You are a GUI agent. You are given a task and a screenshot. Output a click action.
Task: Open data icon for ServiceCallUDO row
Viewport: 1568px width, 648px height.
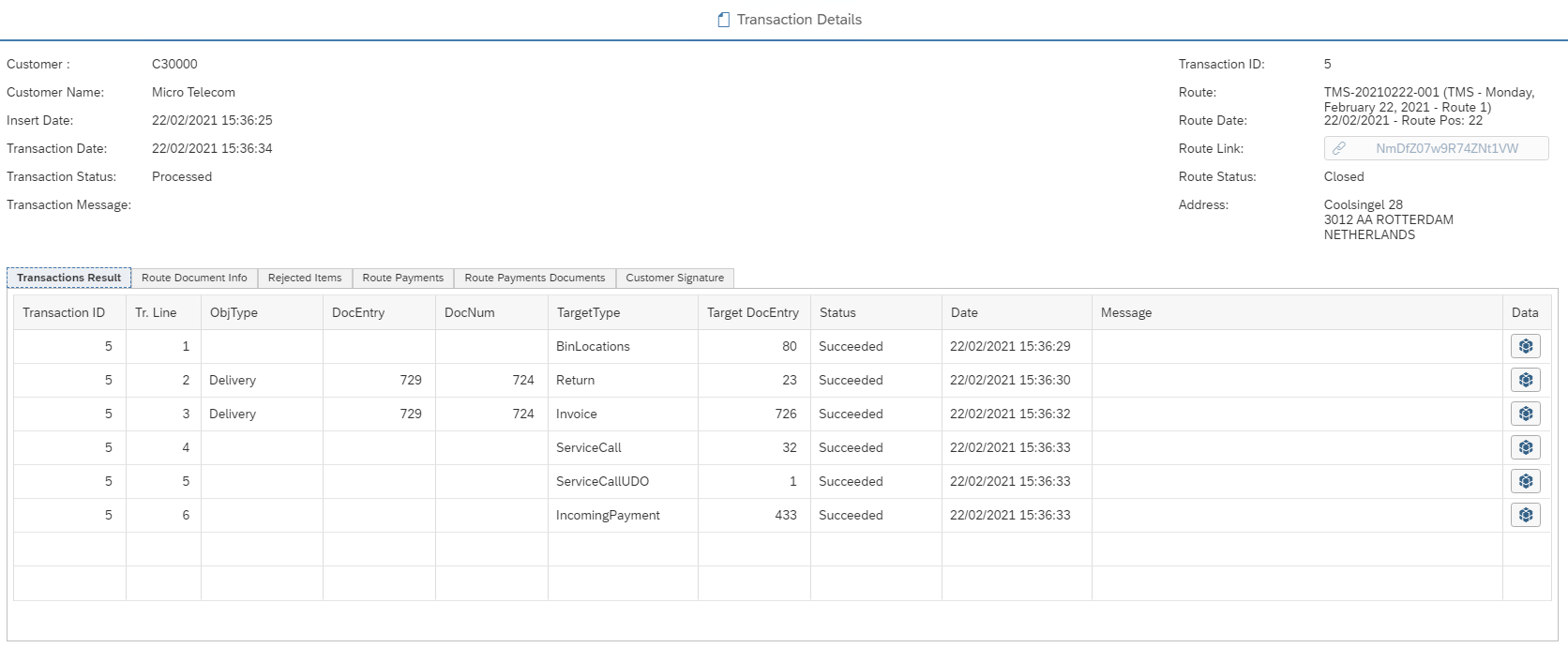(x=1525, y=481)
